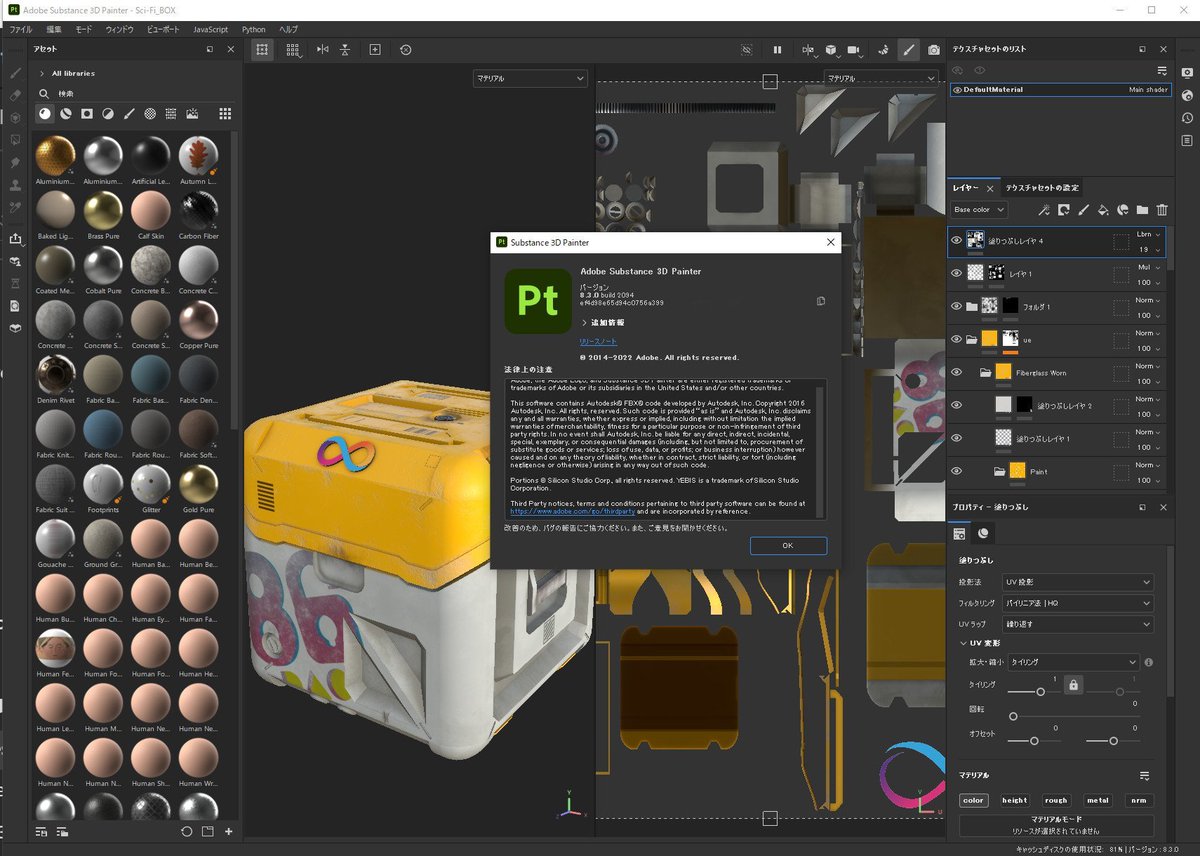The width and height of the screenshot is (1200, 856).
Task: Open the log icon on right sidebar
Action: (x=1187, y=141)
